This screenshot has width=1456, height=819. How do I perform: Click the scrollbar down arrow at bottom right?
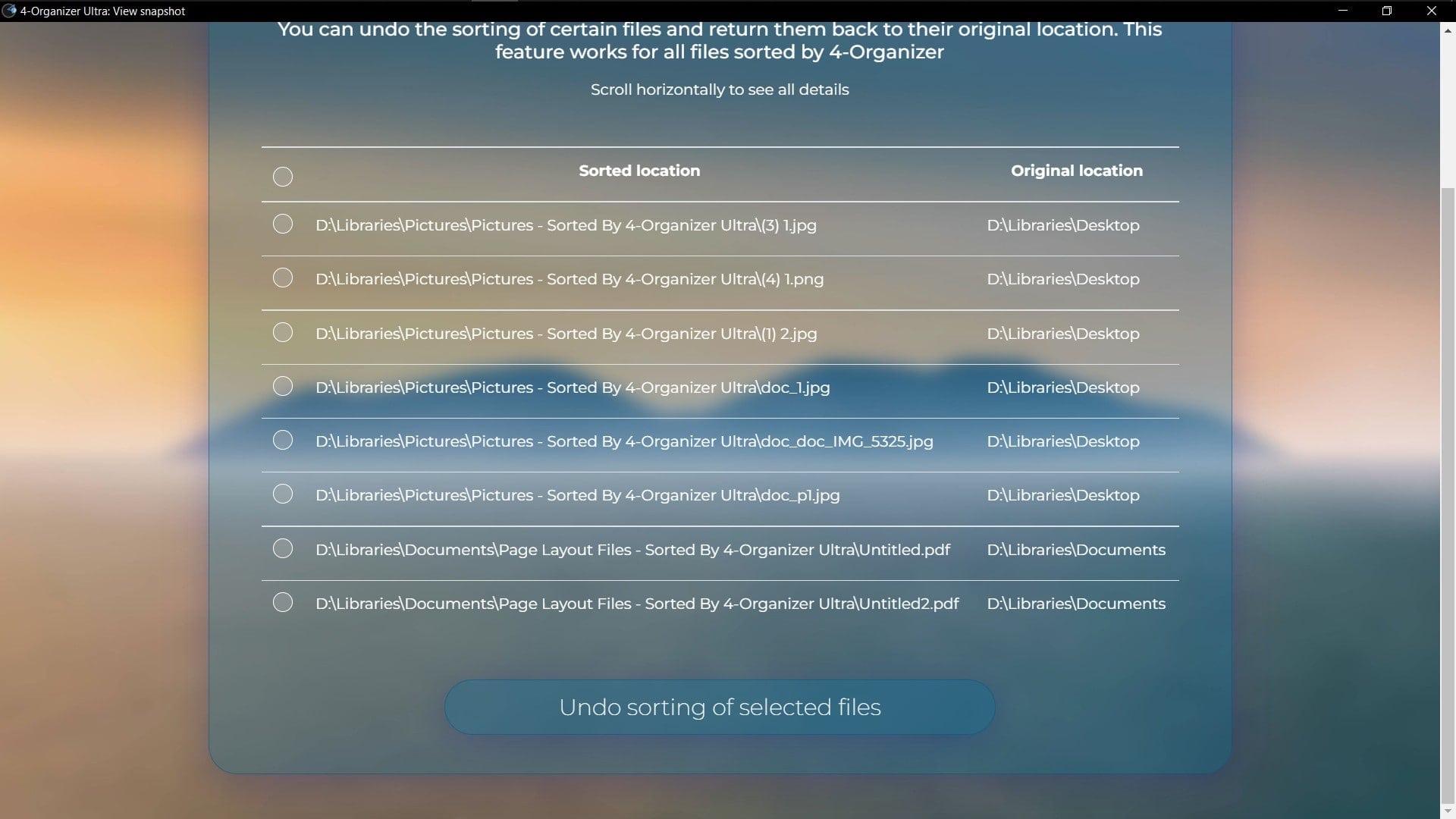[x=1448, y=810]
